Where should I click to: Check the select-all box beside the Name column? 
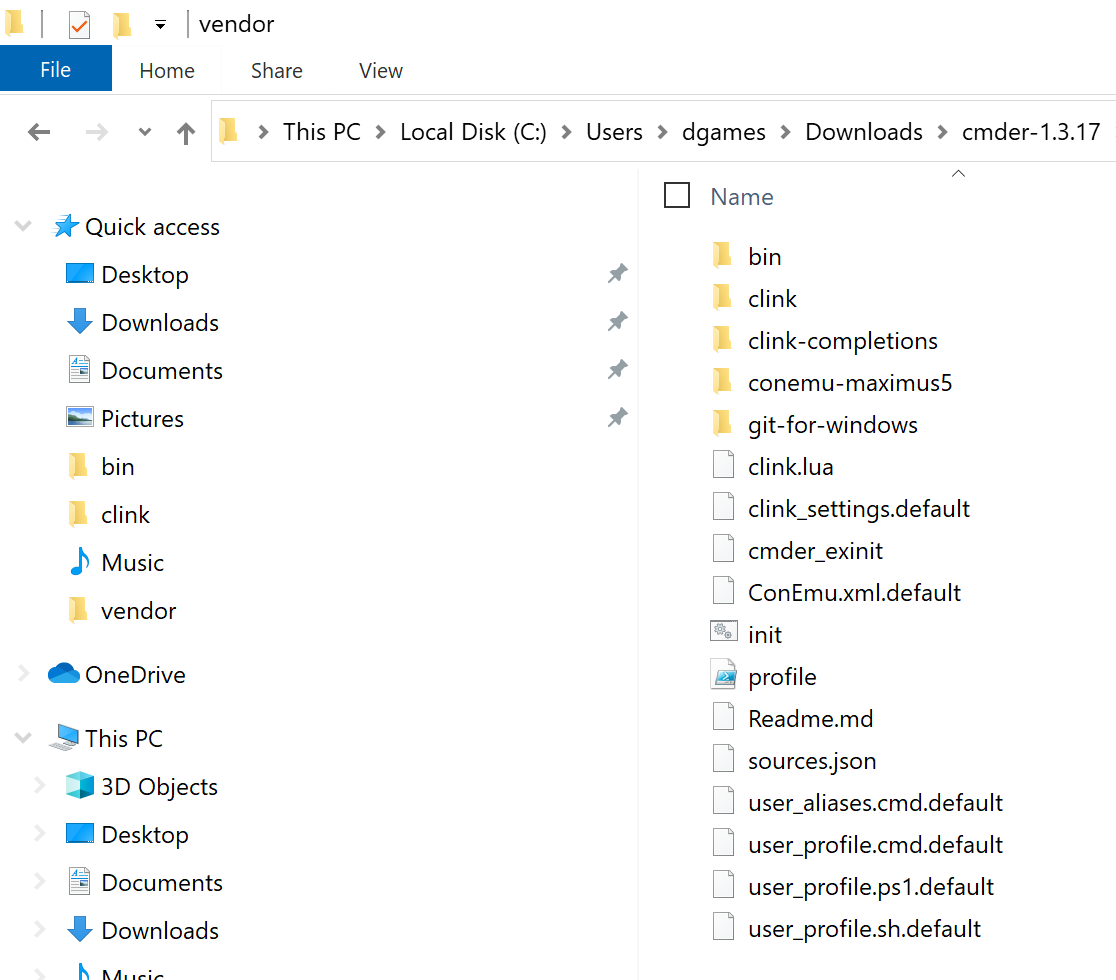click(x=677, y=195)
